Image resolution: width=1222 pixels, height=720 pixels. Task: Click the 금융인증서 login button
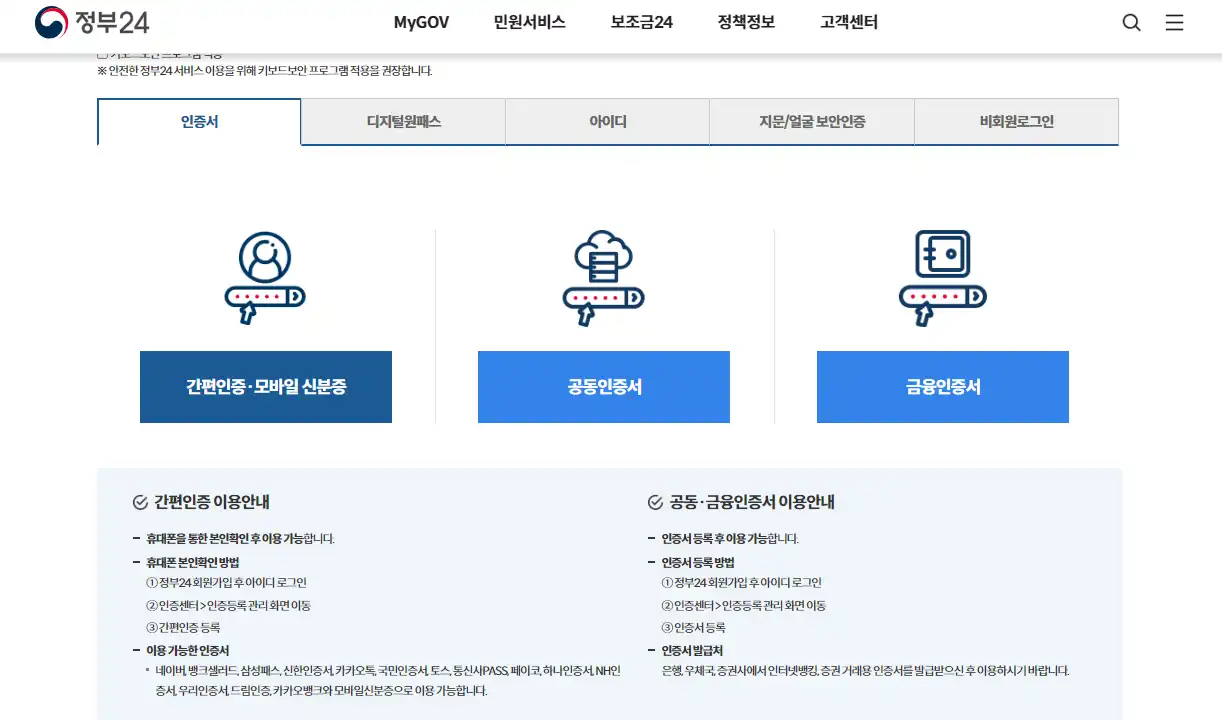coord(941,387)
